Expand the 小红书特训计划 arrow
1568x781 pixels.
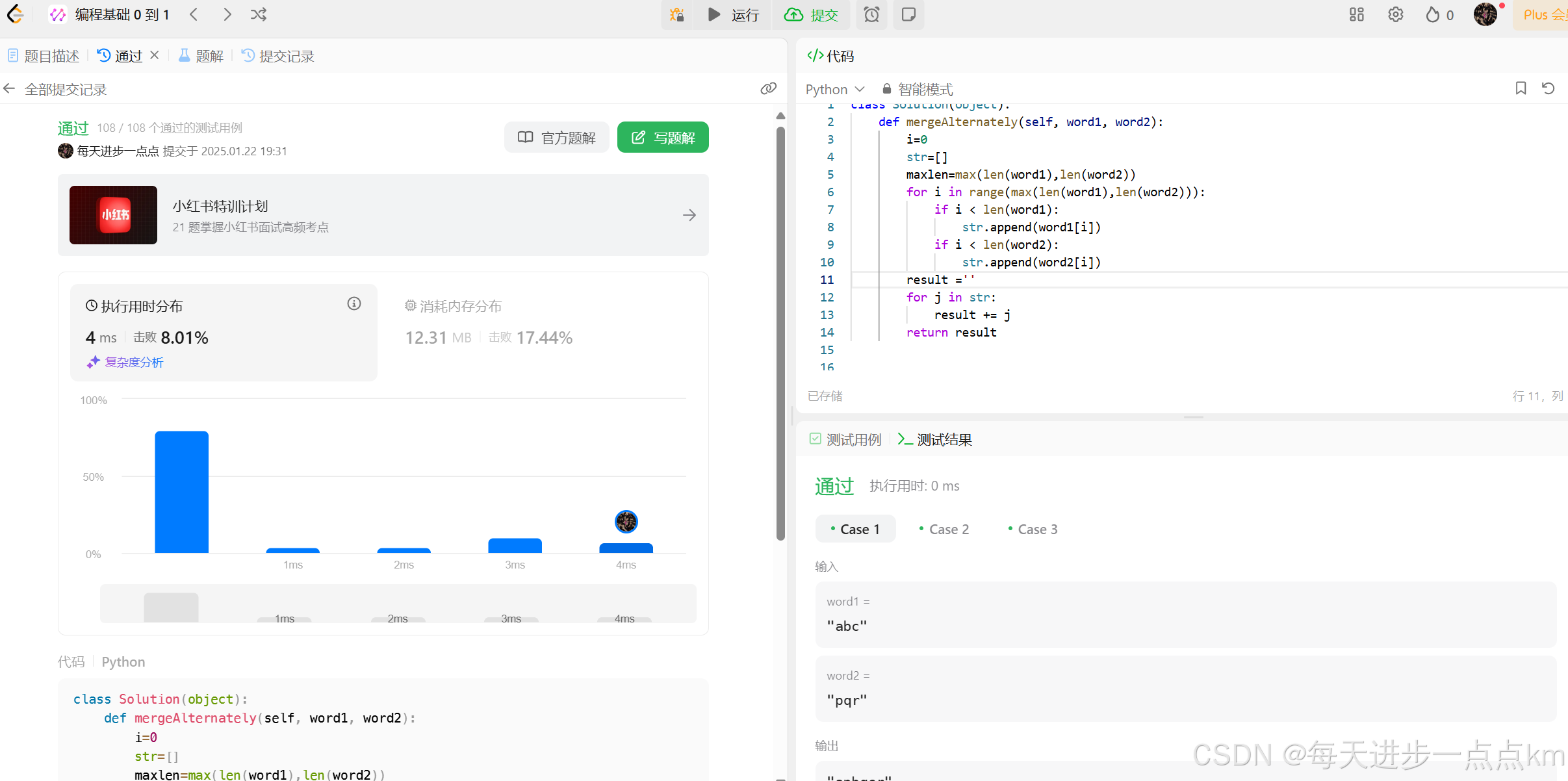click(x=689, y=215)
